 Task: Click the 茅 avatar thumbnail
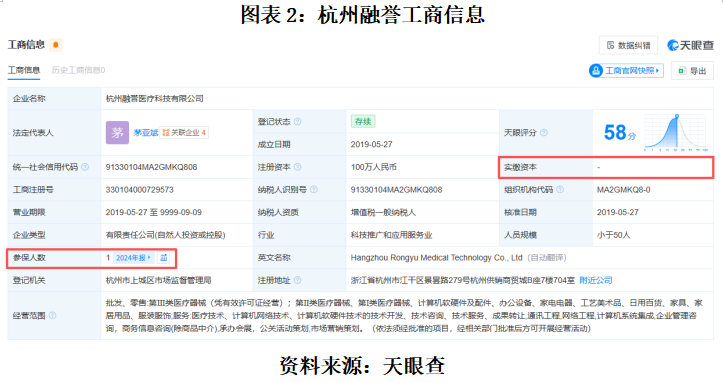tap(117, 133)
